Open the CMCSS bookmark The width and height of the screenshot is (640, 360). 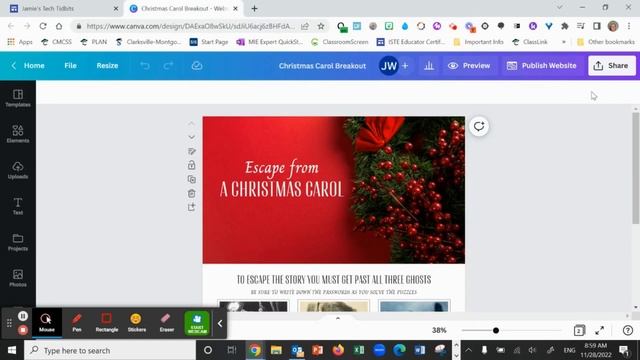coord(56,42)
